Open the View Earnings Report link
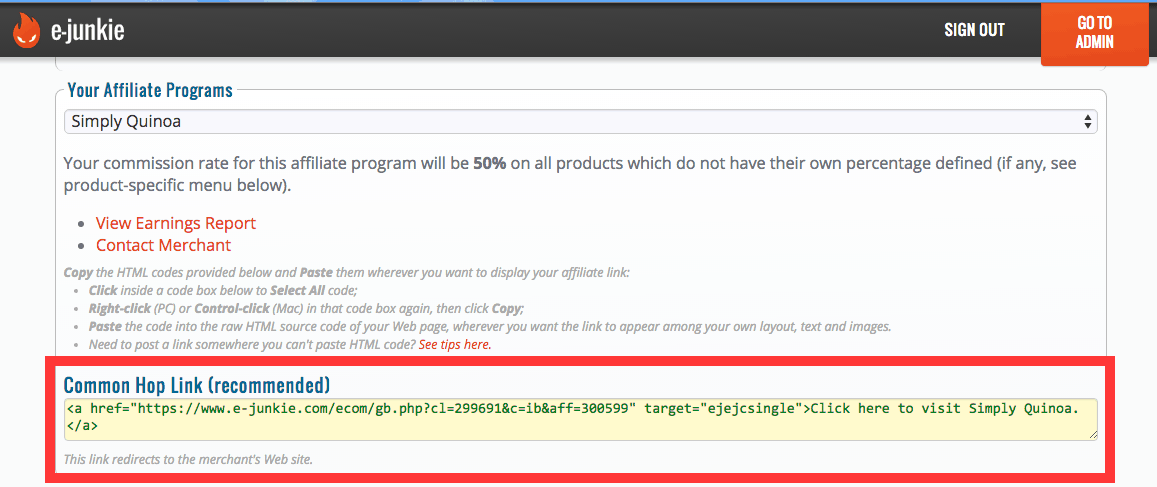 (176, 223)
